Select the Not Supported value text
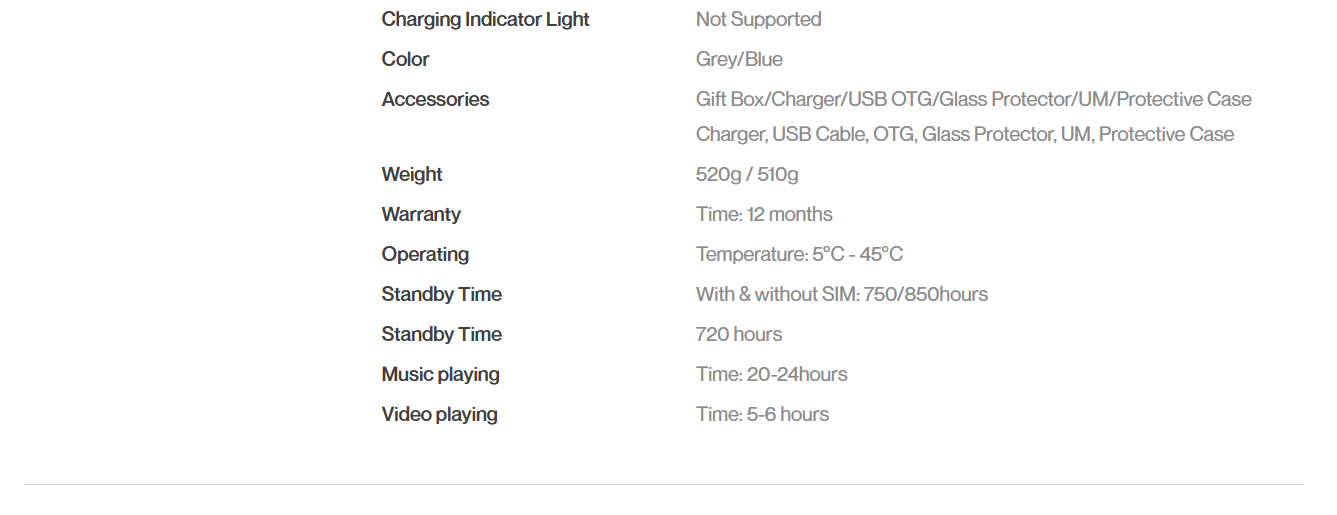1337x515 pixels. click(x=758, y=19)
